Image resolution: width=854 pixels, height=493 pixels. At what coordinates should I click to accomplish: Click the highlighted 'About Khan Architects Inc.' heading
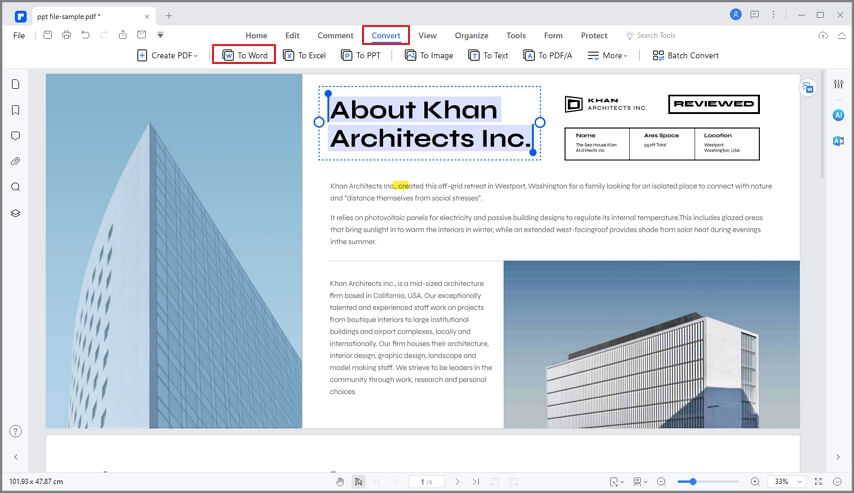coord(430,124)
